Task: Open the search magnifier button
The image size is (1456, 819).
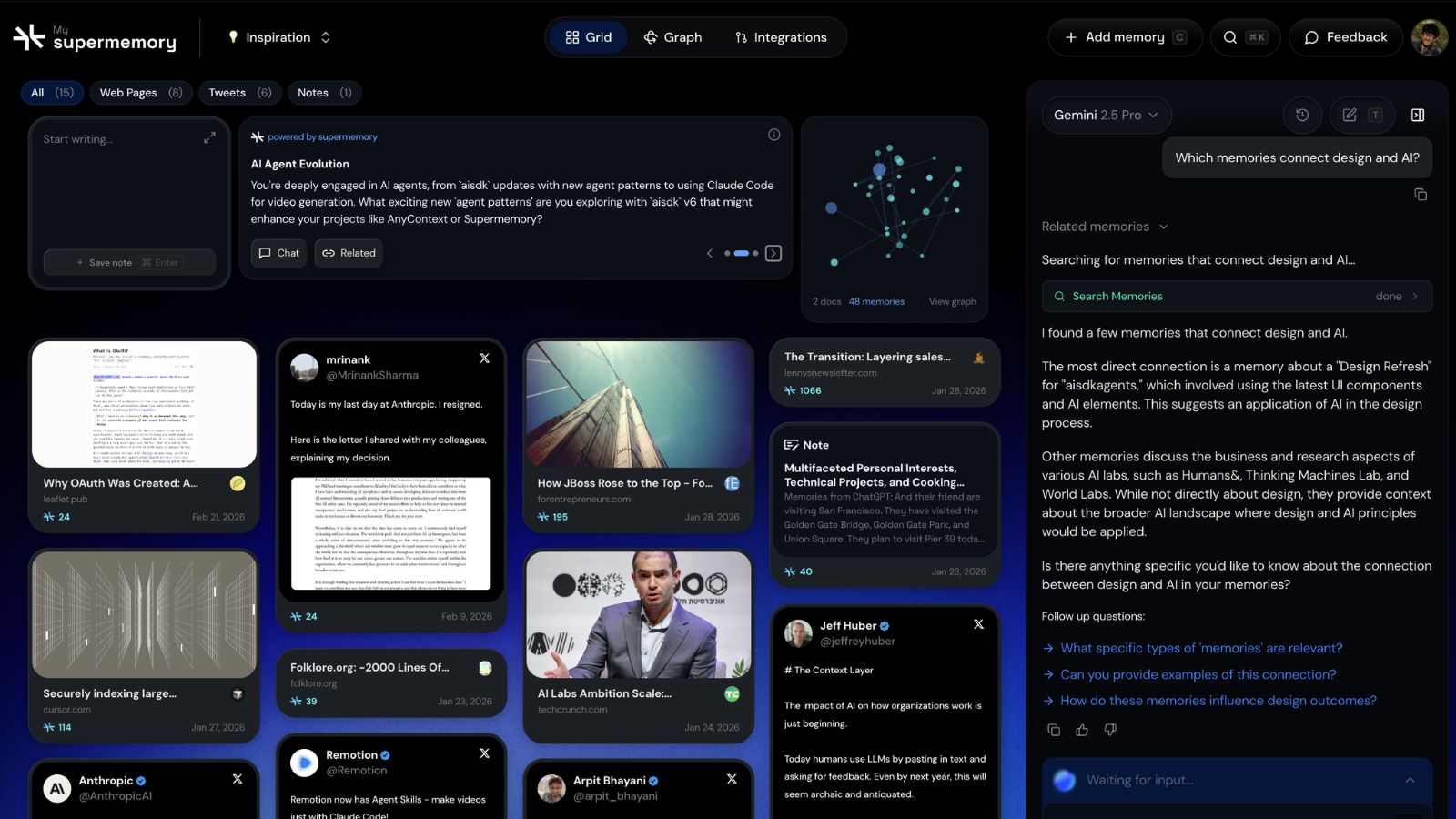Action: click(1246, 37)
